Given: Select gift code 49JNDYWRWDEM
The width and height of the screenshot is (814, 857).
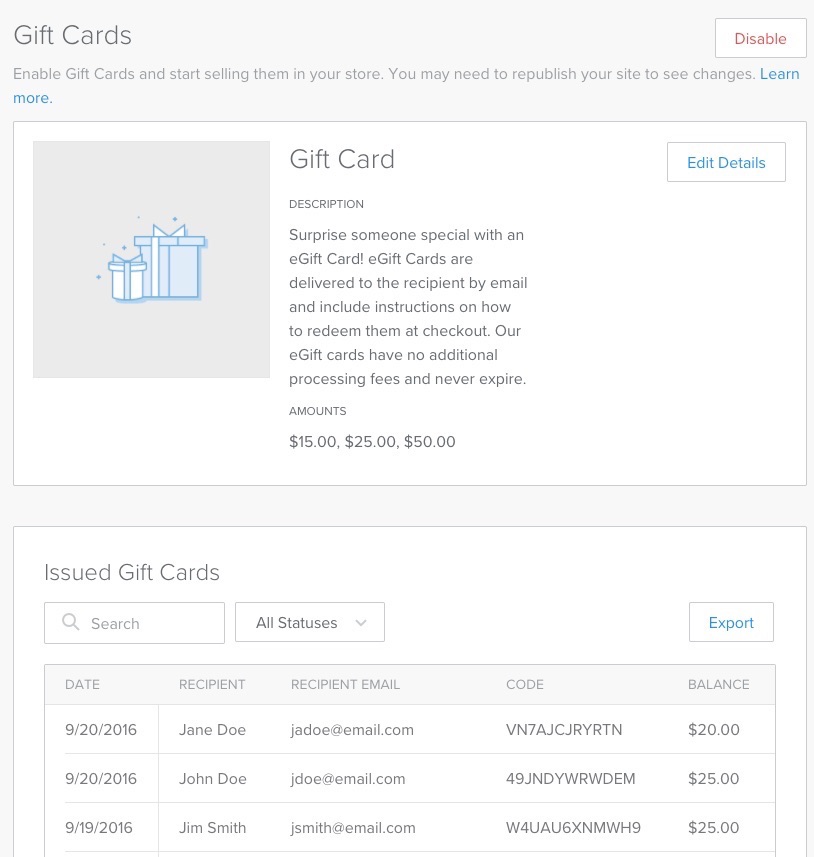Looking at the screenshot, I should click(571, 778).
